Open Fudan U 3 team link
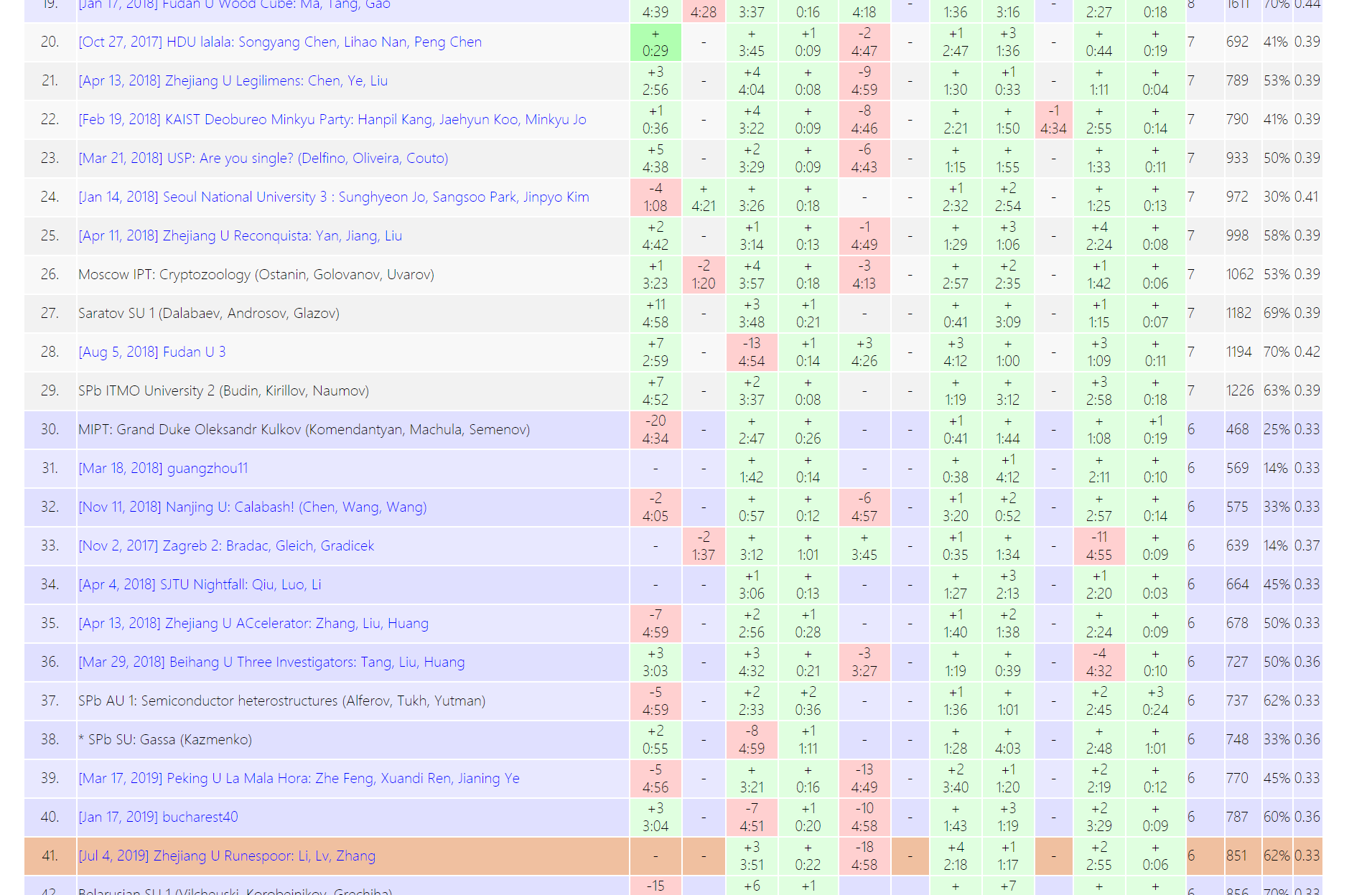Image resolution: width=1372 pixels, height=895 pixels. pos(151,352)
